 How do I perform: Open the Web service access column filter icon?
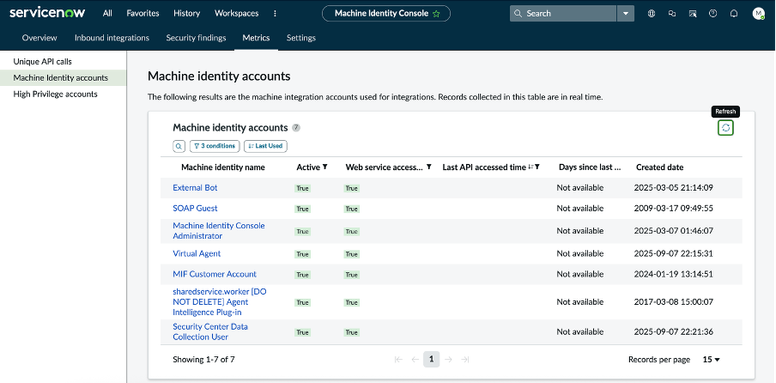point(429,167)
